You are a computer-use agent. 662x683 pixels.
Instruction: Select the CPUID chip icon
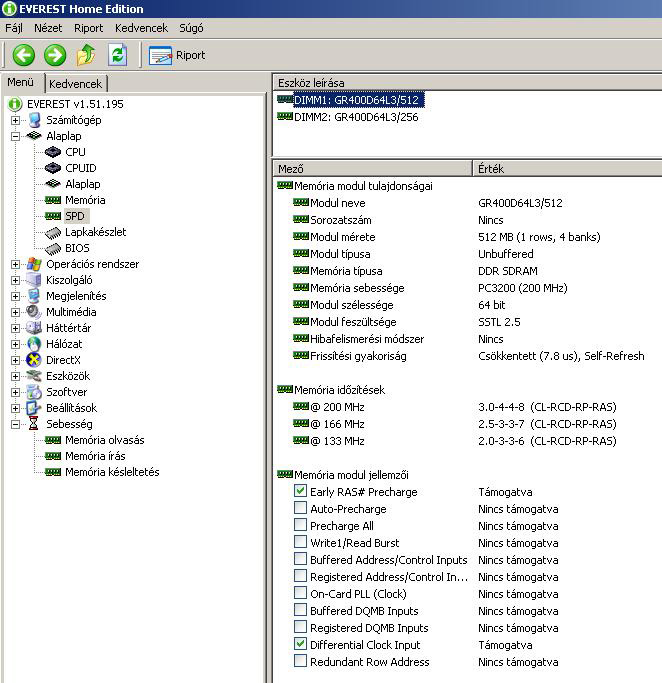[53, 168]
